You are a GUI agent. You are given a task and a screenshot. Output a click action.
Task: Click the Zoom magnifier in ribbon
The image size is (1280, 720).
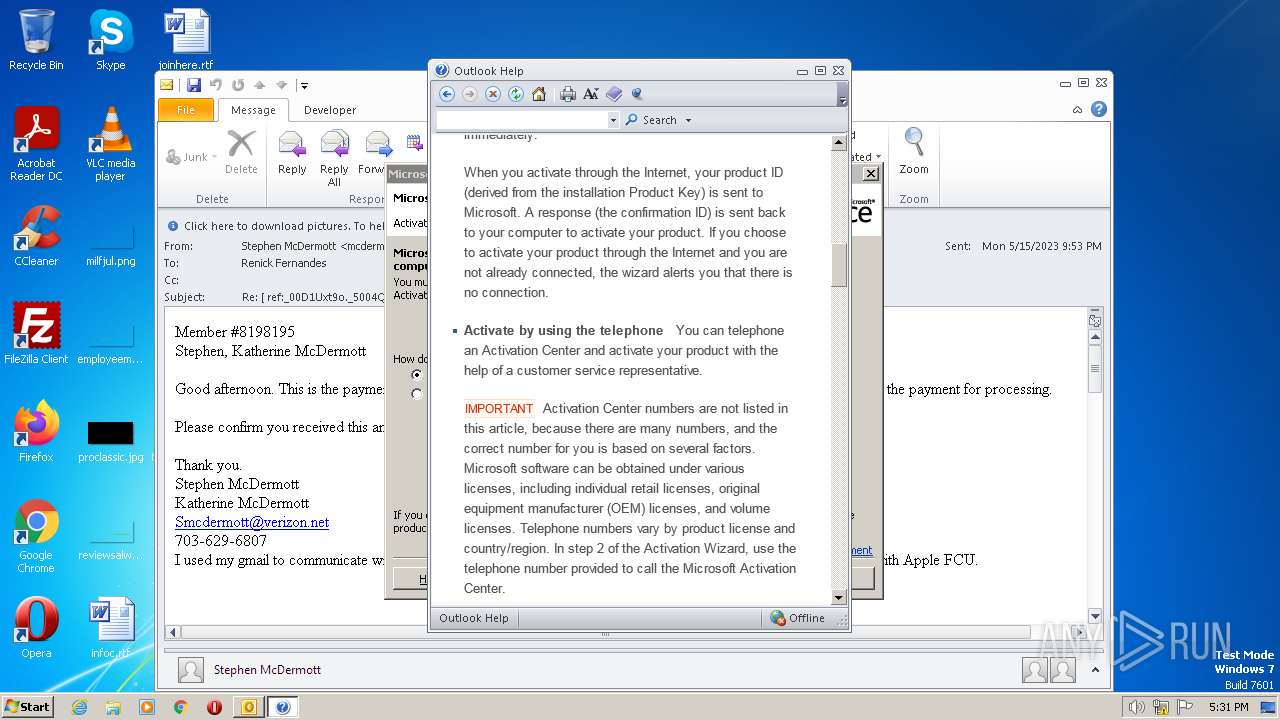click(x=914, y=153)
